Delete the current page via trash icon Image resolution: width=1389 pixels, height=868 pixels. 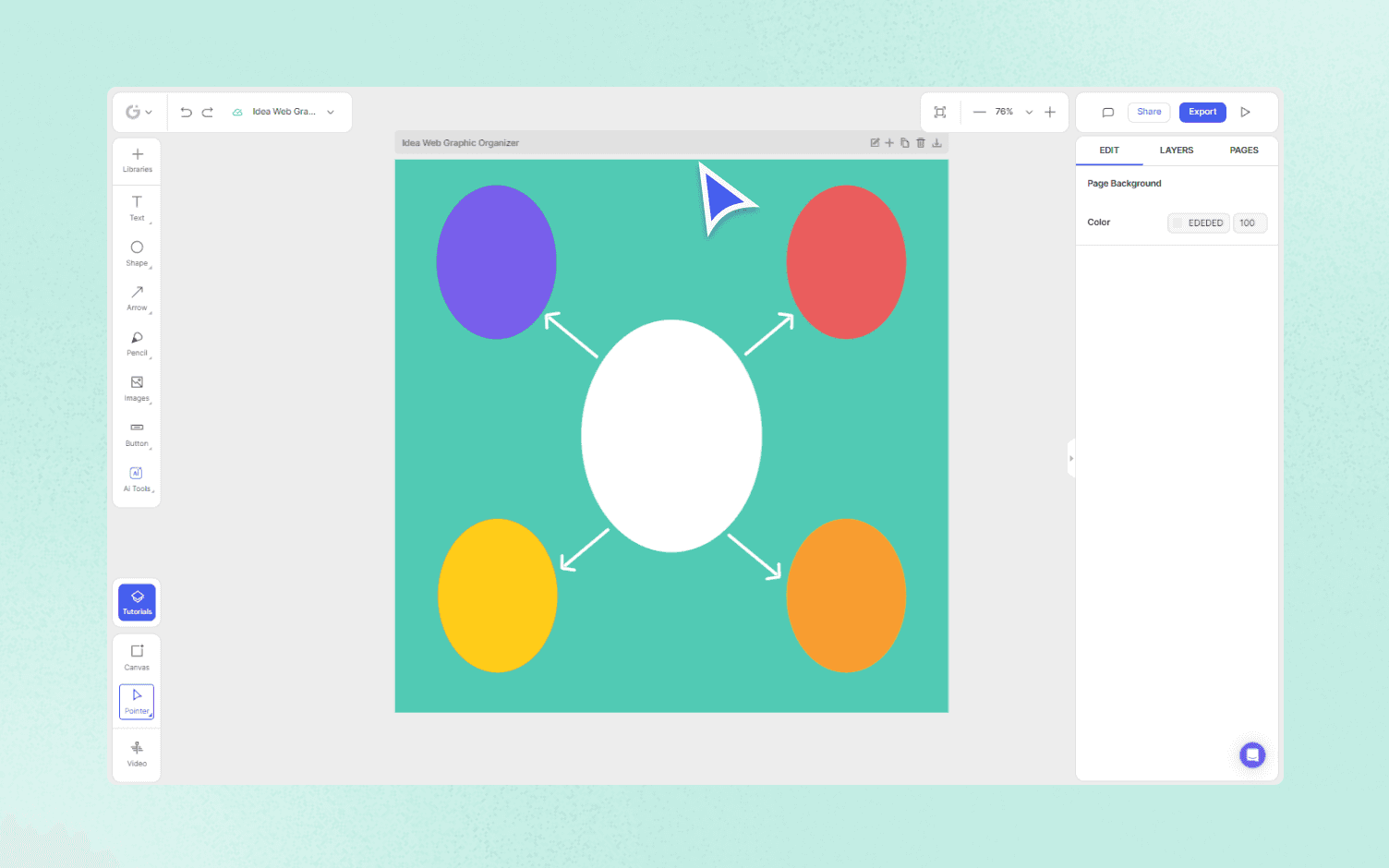tap(920, 142)
